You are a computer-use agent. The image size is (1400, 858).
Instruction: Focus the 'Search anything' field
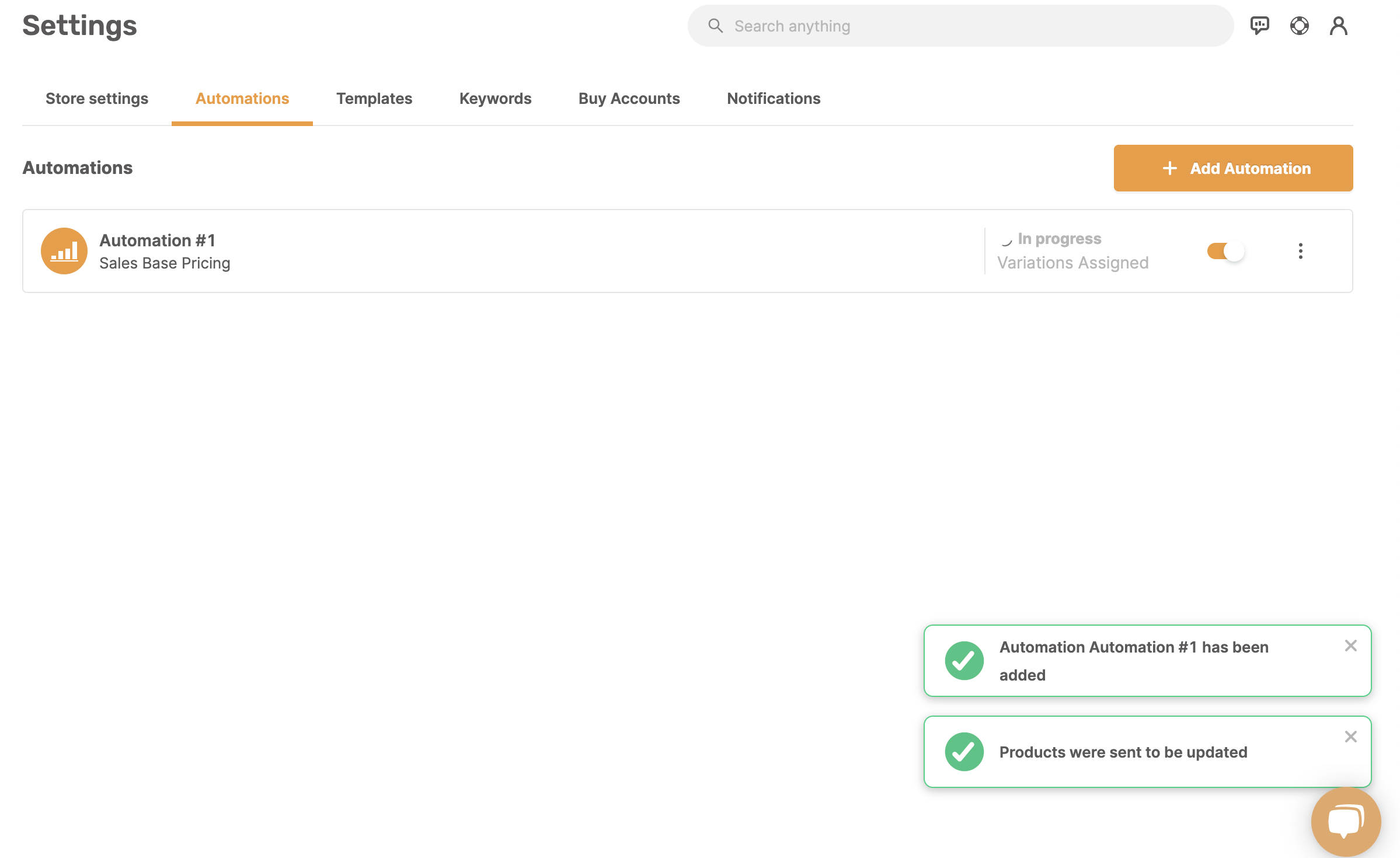[960, 26]
